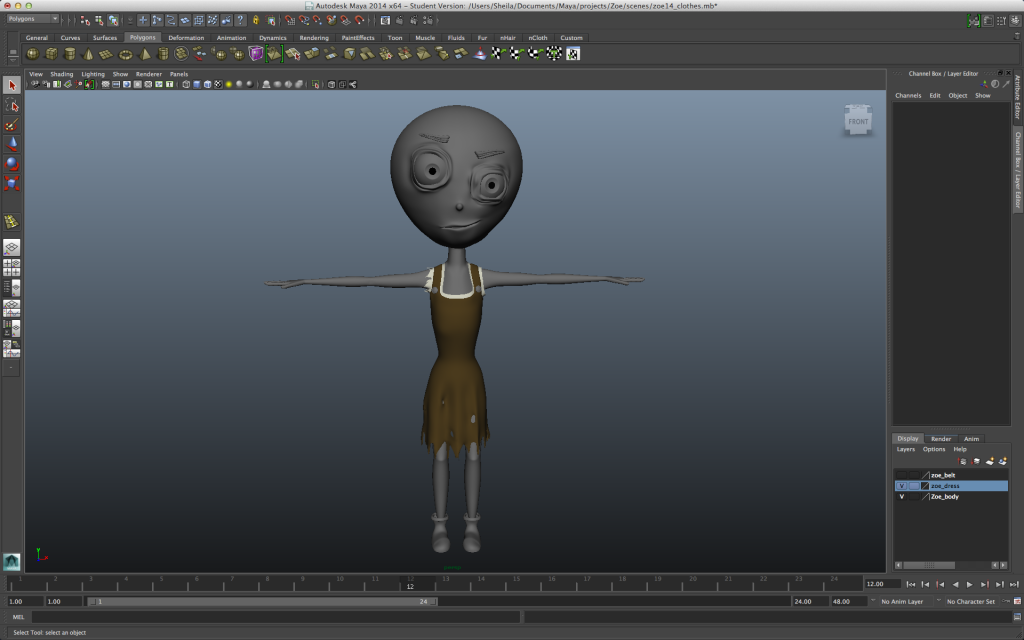The height and width of the screenshot is (640, 1024).
Task: Toggle visibility of zoe_dress layer
Action: (901, 486)
